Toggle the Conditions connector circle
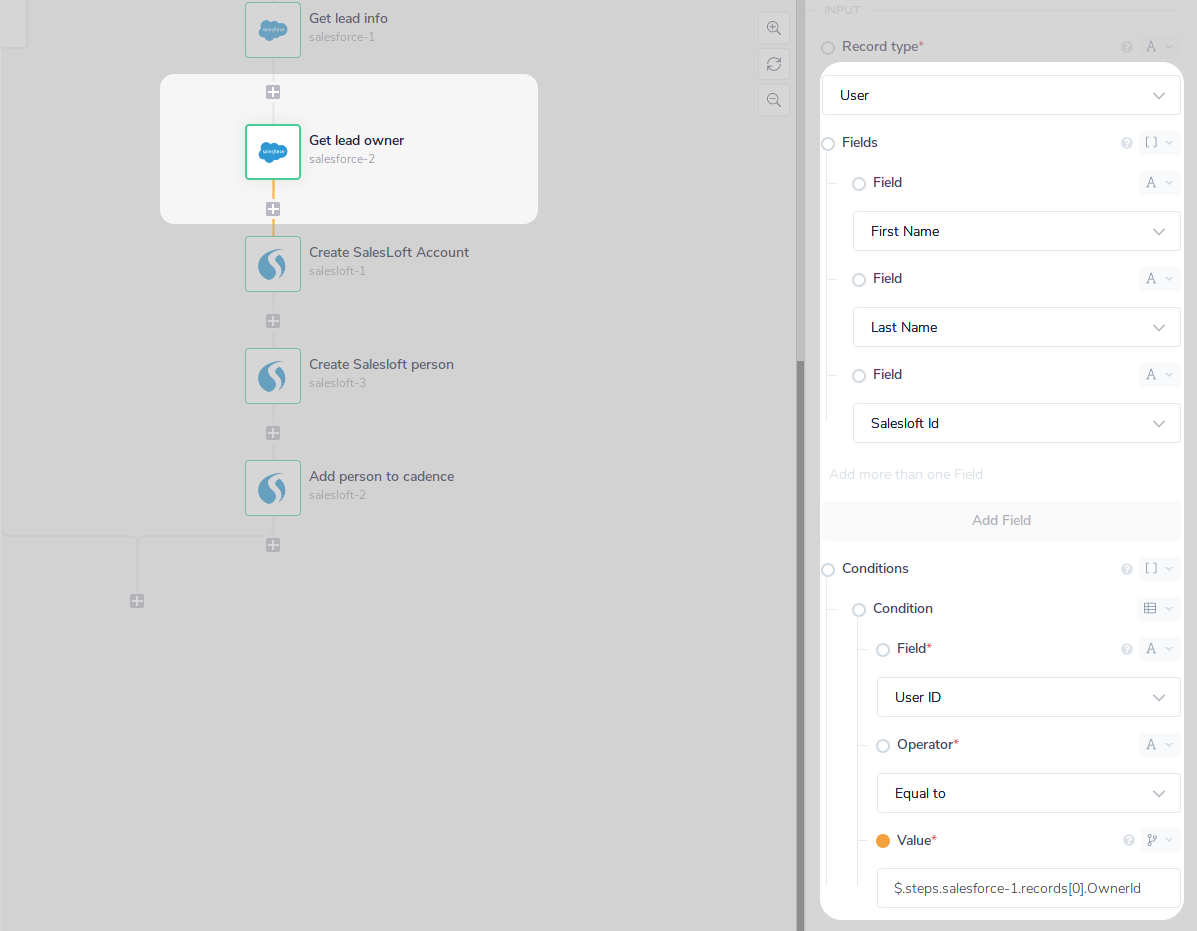The height and width of the screenshot is (931, 1197). pos(828,570)
